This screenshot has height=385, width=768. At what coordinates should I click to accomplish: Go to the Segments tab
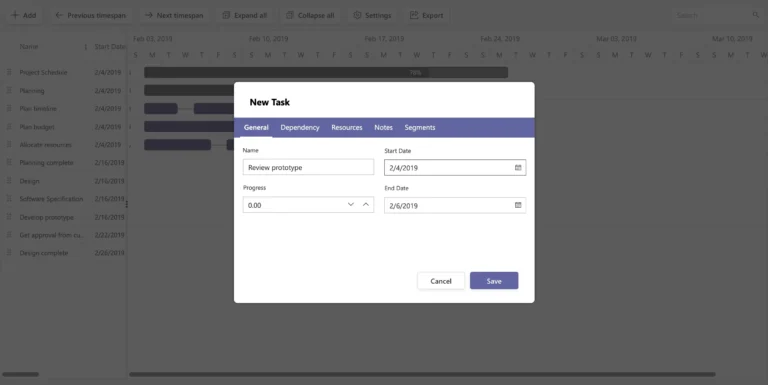[x=420, y=127]
